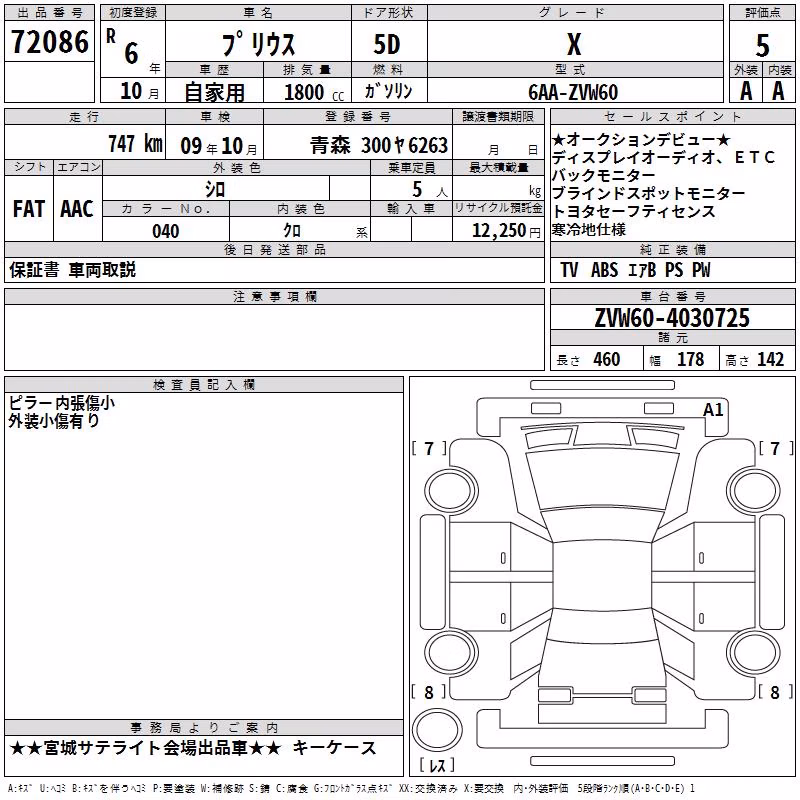The width and height of the screenshot is (800, 800).
Task: Click the mileage value 747 km
Action: [x=136, y=143]
